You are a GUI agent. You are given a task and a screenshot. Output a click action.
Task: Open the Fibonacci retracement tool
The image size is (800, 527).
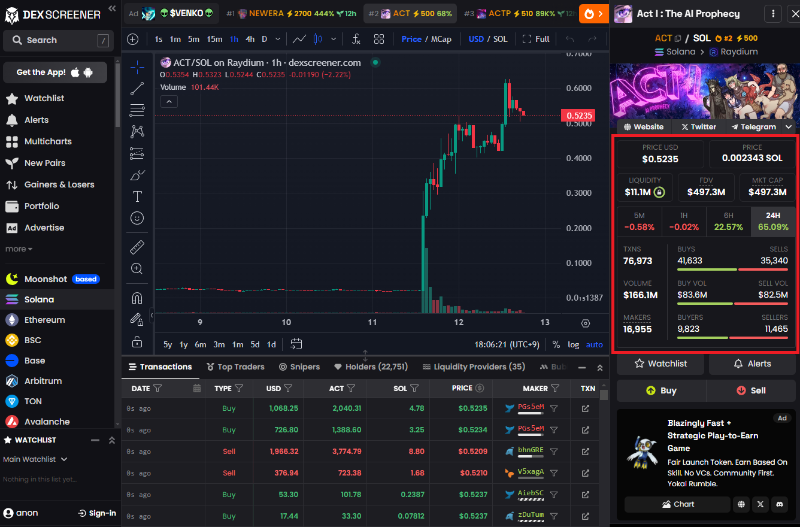click(137, 110)
